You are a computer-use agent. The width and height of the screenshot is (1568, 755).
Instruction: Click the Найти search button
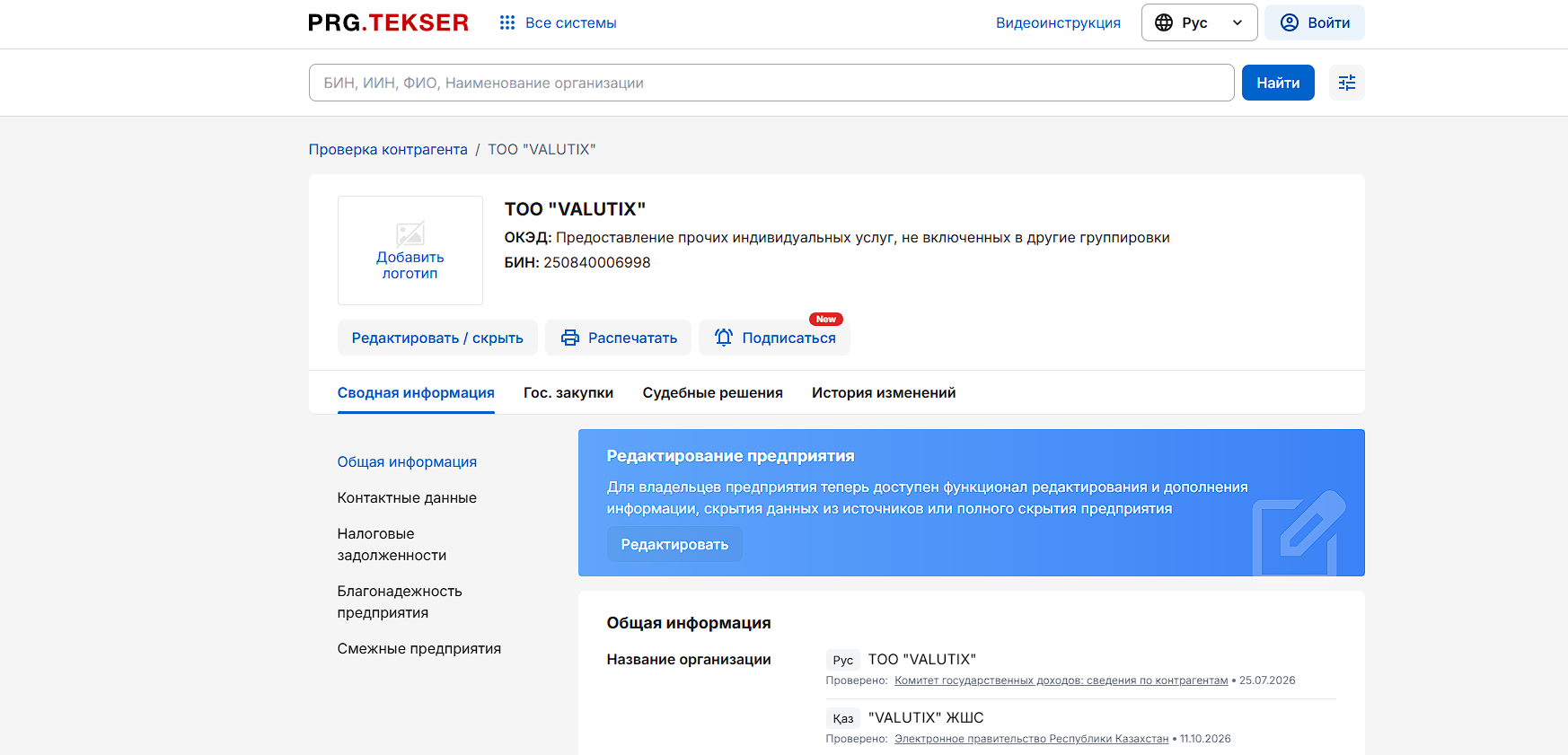pos(1278,83)
